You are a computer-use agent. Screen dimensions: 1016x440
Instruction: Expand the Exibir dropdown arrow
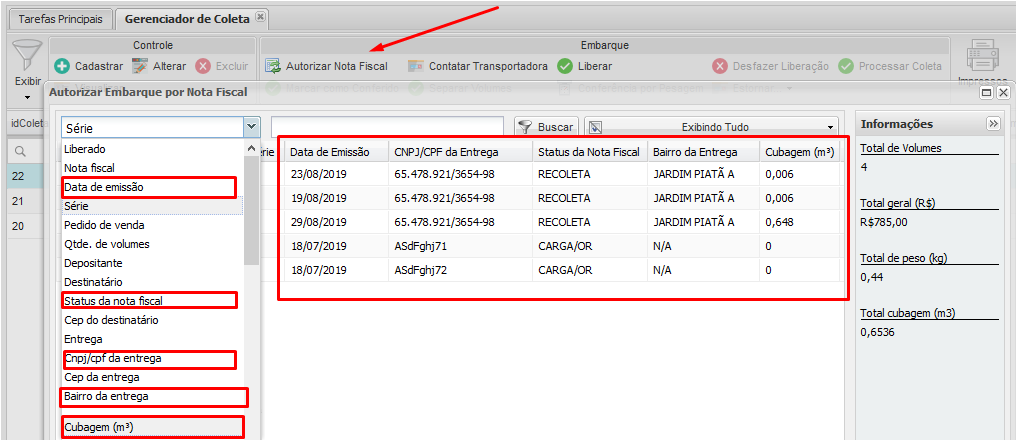[27, 98]
